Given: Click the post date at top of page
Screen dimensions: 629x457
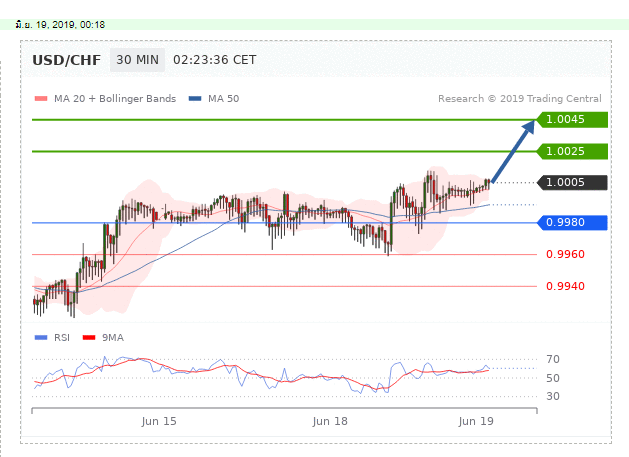Looking at the screenshot, I should [60, 25].
